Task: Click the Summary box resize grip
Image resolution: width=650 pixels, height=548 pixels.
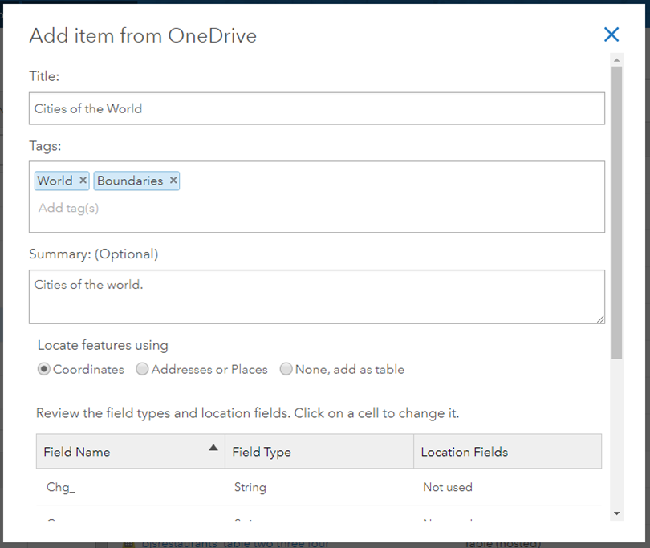Action: coord(600,319)
